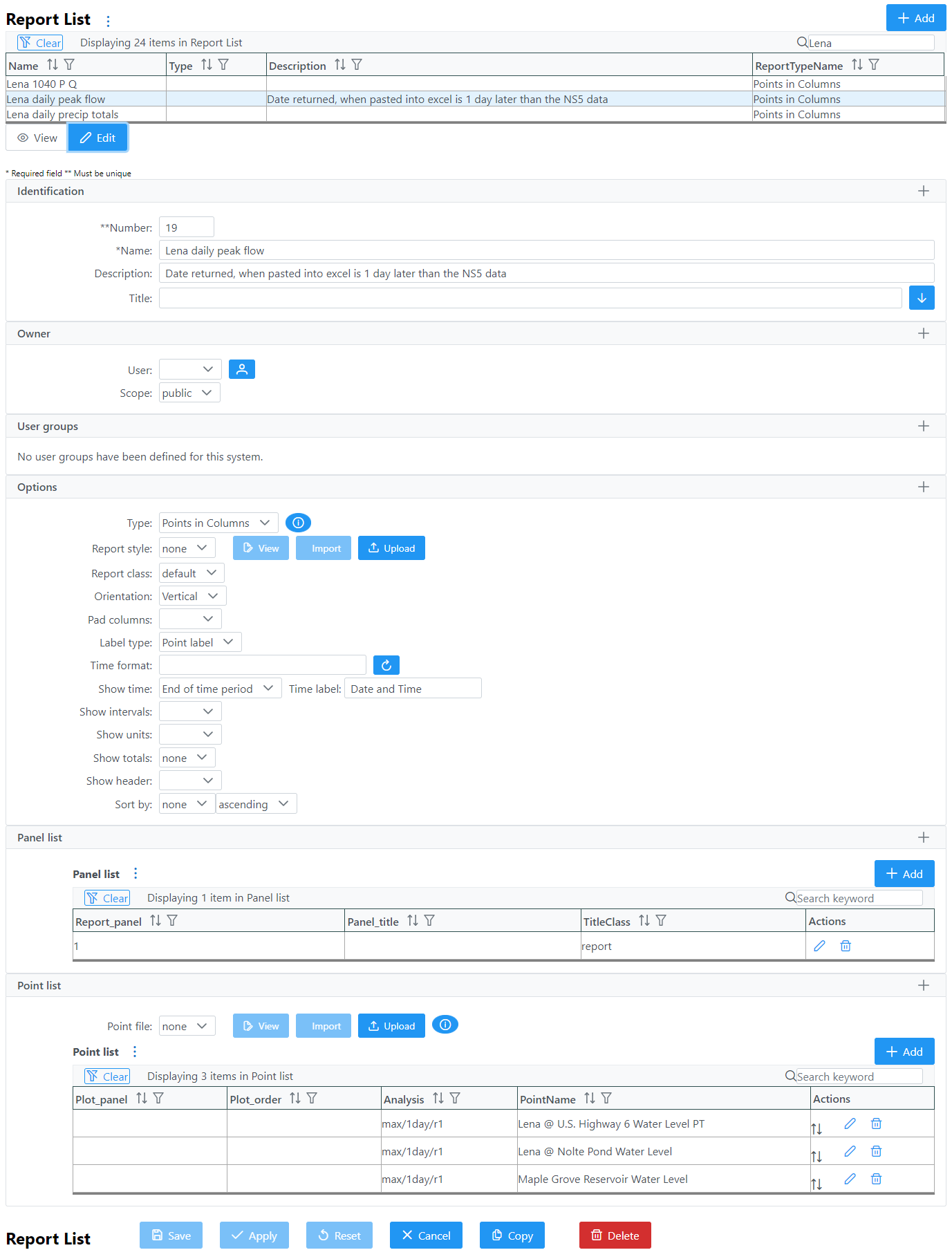Open the Scope dropdown
This screenshot has width=952, height=1259.
pyautogui.click(x=189, y=393)
